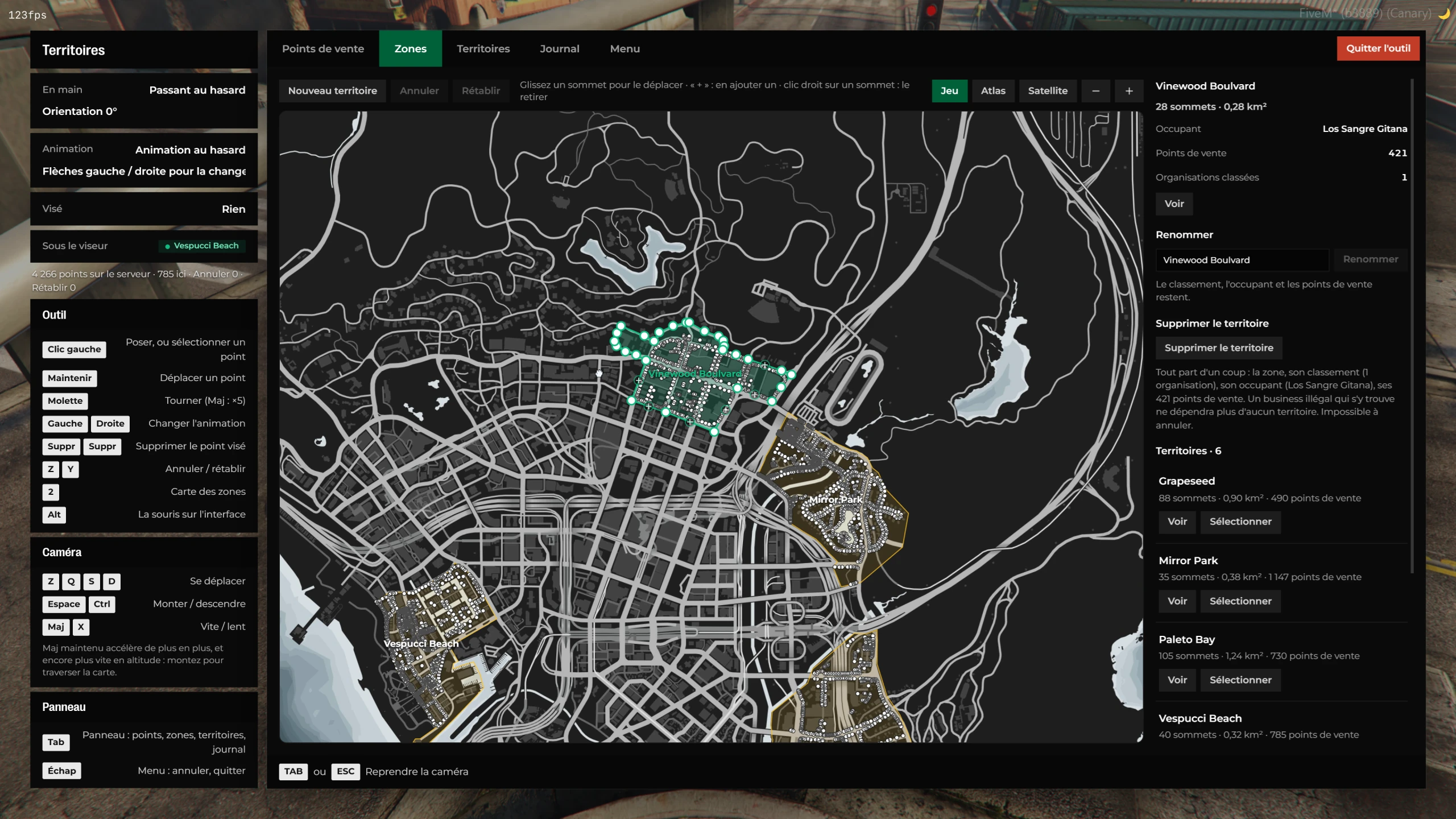Focus the rename field containing Vinewood Boulvard
The image size is (1456, 819).
tap(1242, 260)
